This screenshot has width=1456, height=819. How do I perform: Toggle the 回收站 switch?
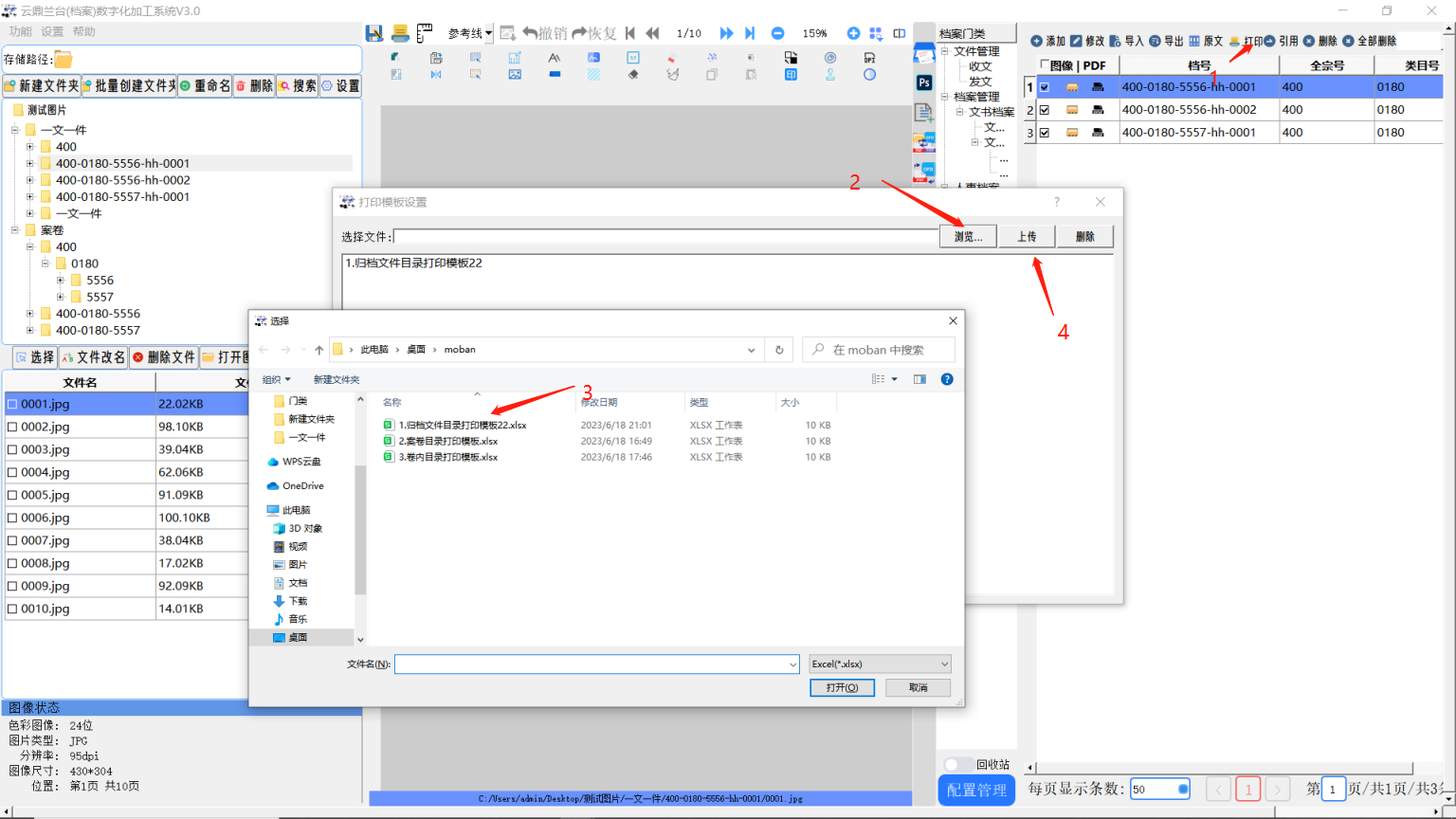954,765
